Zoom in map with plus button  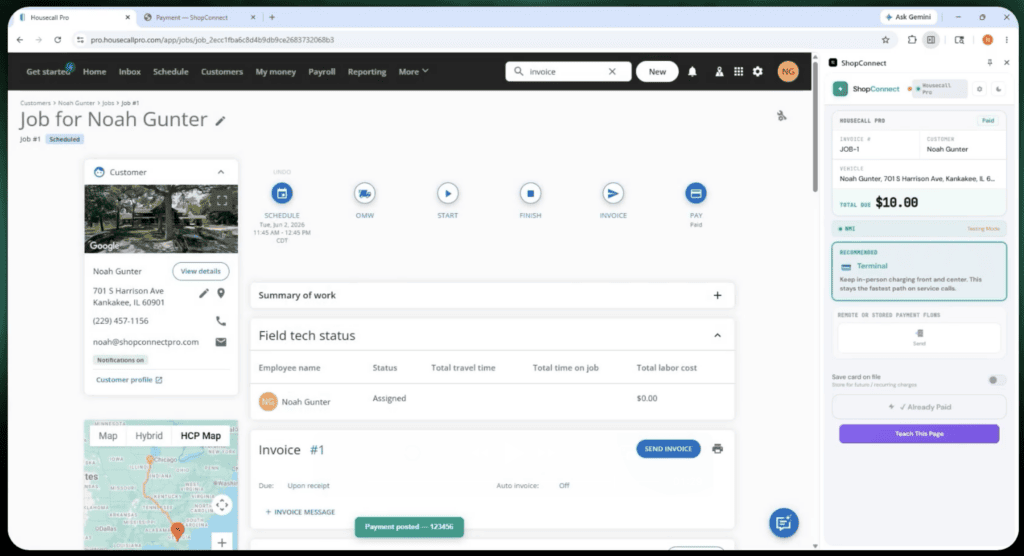222,542
